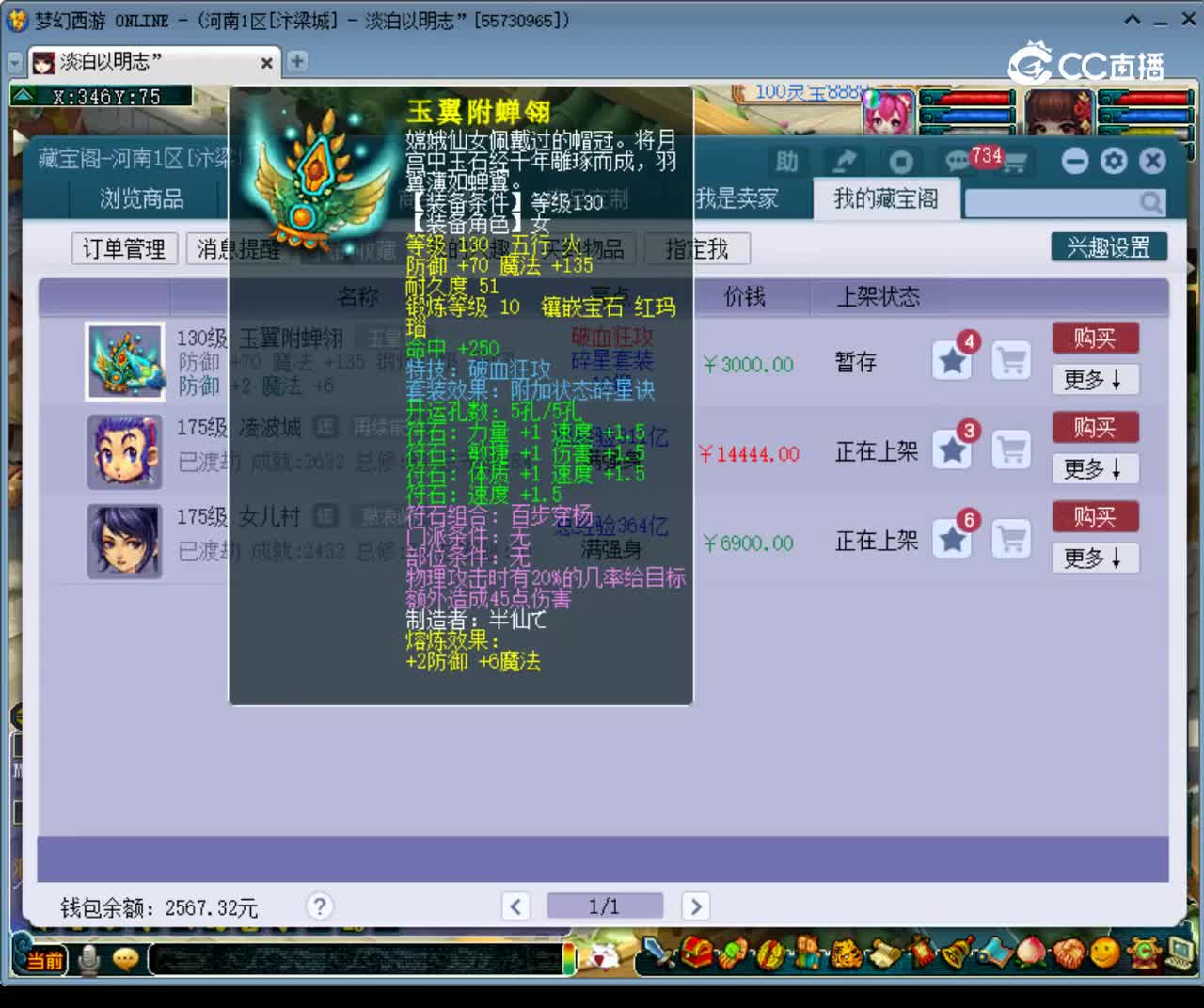Open tab list dropdown arrow left of tab
The image size is (1204, 1008).
(x=15, y=62)
